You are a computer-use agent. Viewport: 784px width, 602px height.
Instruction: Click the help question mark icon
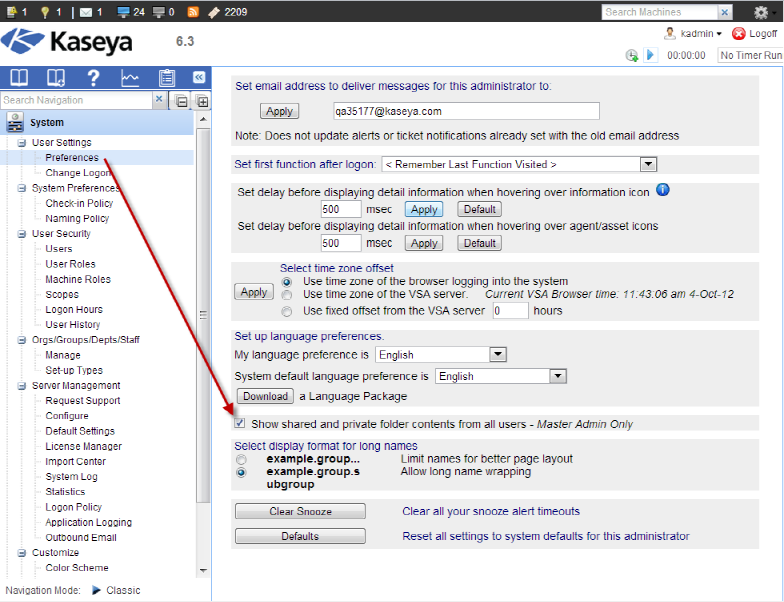point(93,78)
